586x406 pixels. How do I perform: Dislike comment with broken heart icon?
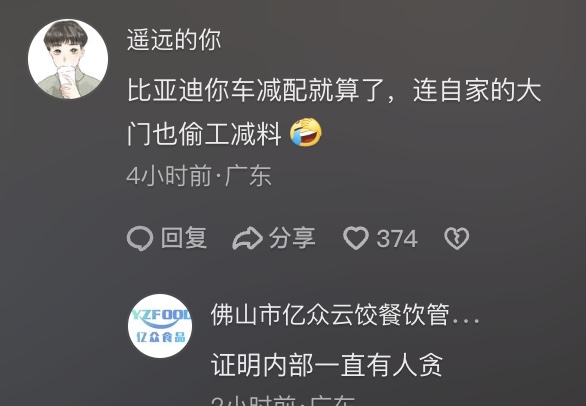pos(456,239)
